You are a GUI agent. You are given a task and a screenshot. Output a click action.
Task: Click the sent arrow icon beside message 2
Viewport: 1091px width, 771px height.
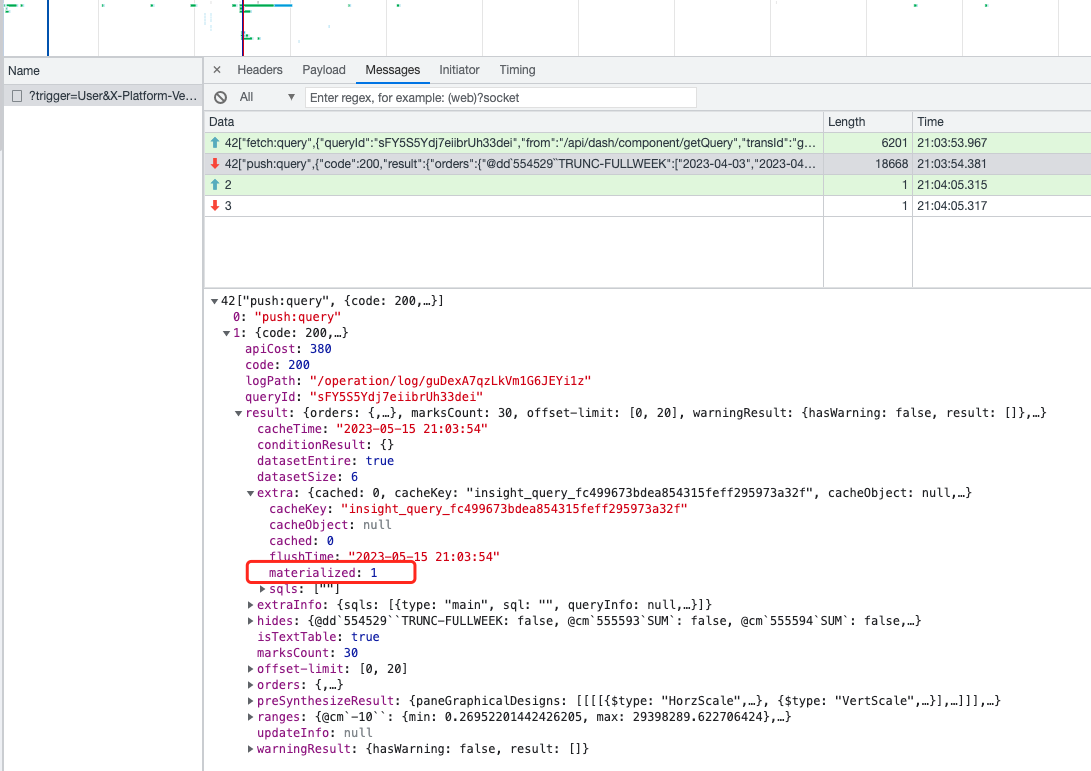[x=214, y=185]
